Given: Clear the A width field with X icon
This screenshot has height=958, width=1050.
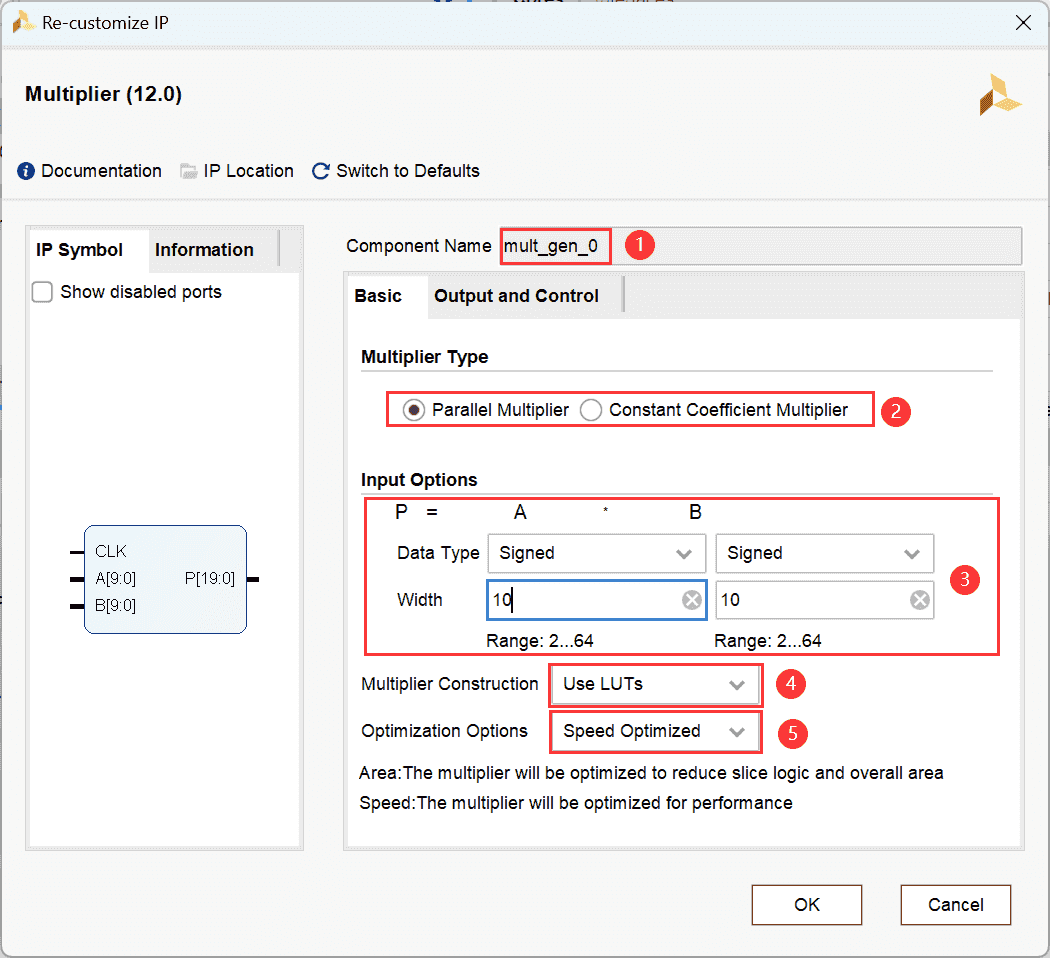Looking at the screenshot, I should (691, 600).
